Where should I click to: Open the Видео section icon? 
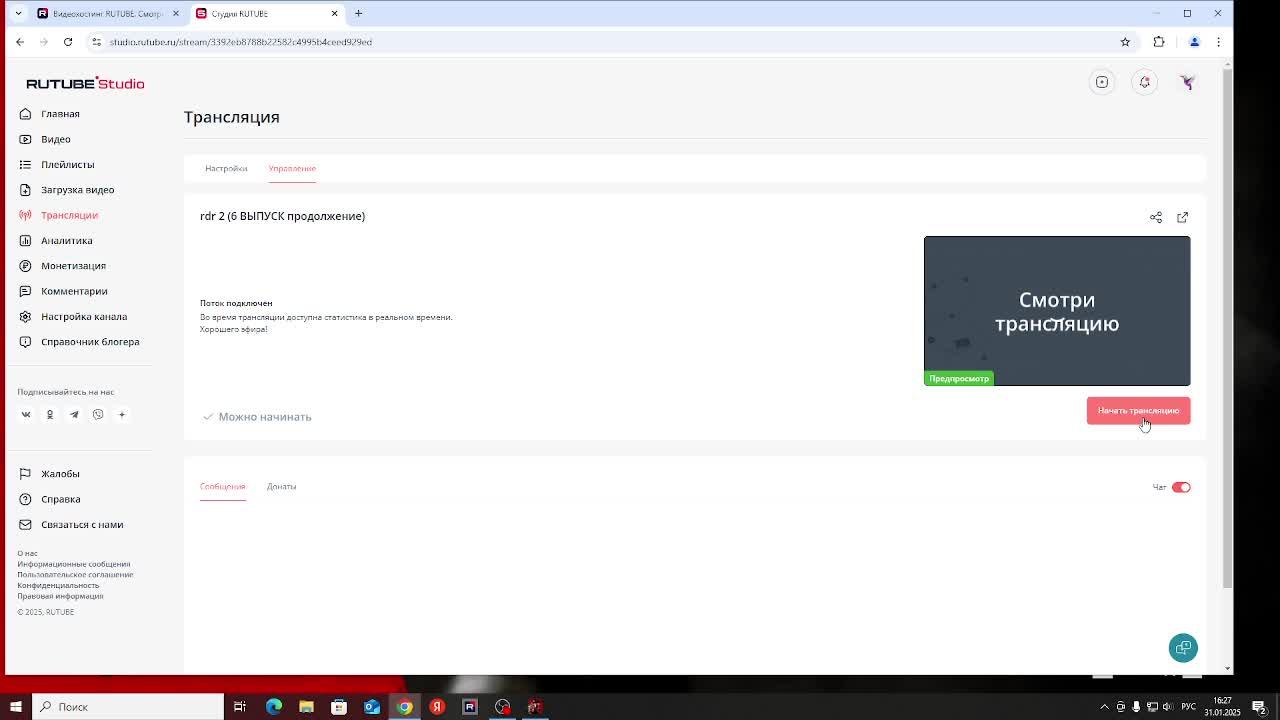coord(25,139)
